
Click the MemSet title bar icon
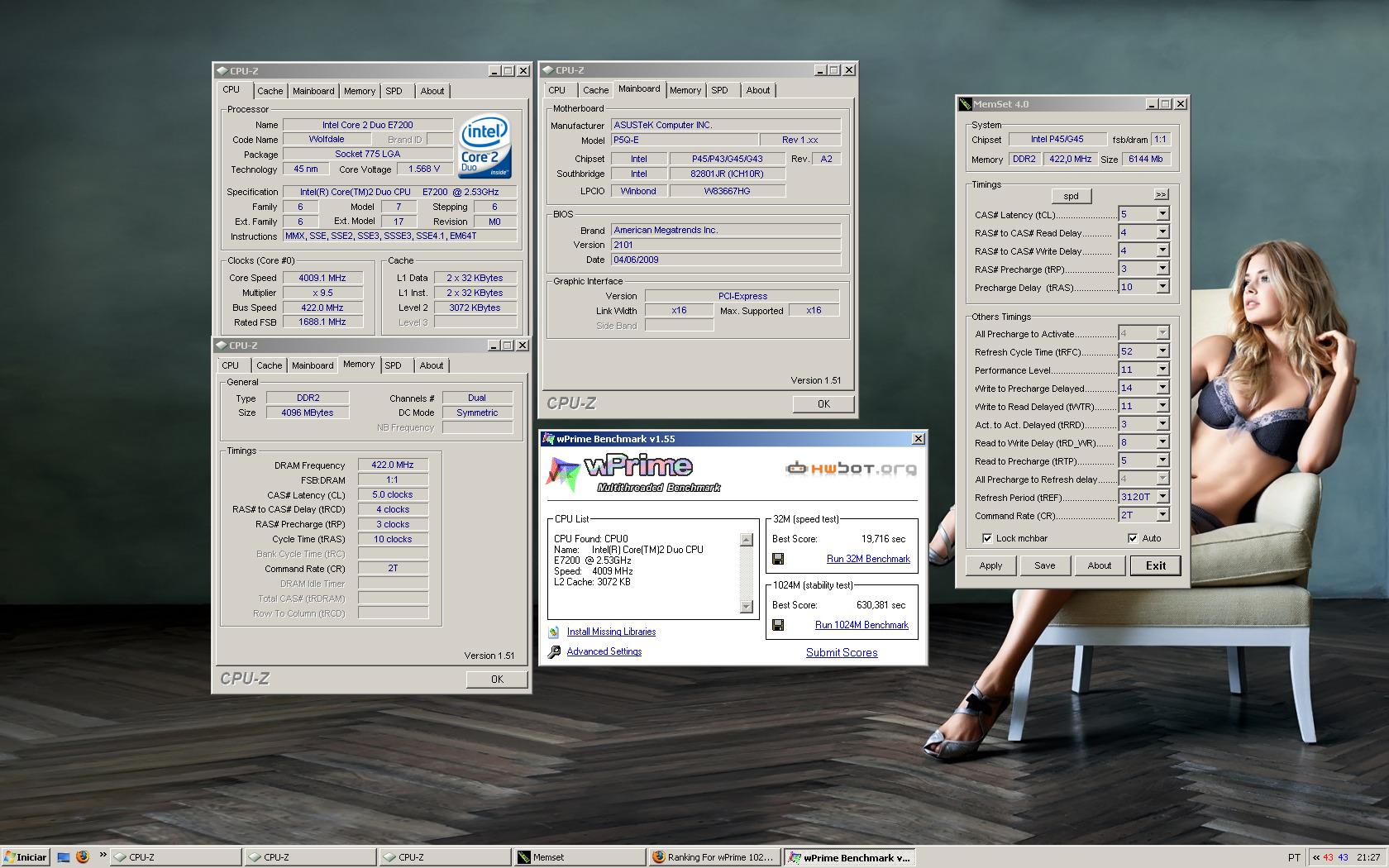(x=965, y=104)
